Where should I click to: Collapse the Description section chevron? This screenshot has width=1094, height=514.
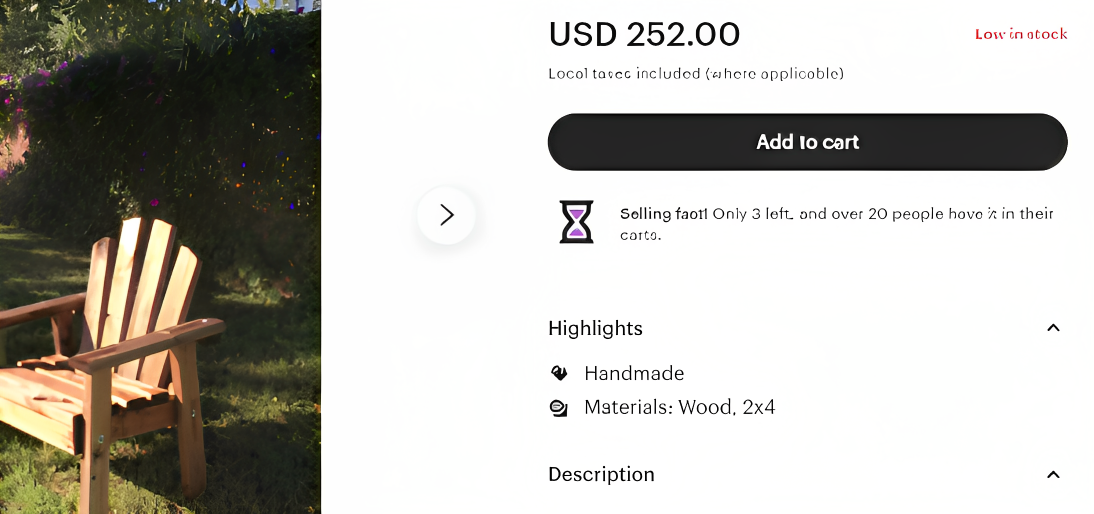[1052, 475]
